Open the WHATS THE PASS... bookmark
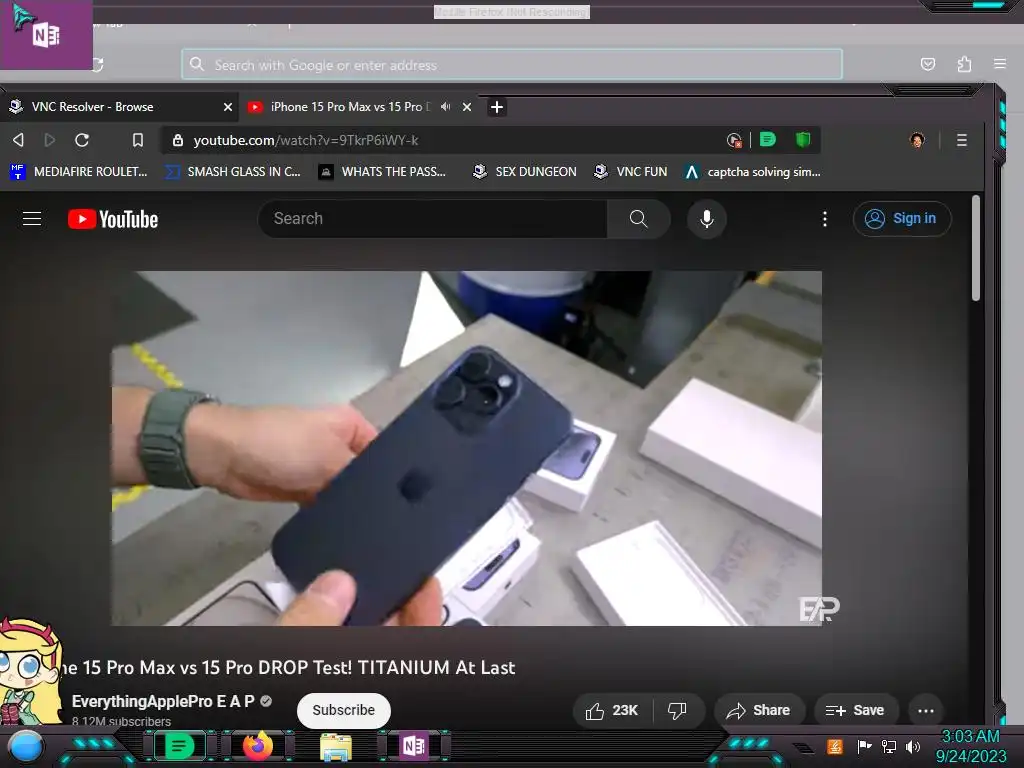 tap(382, 172)
